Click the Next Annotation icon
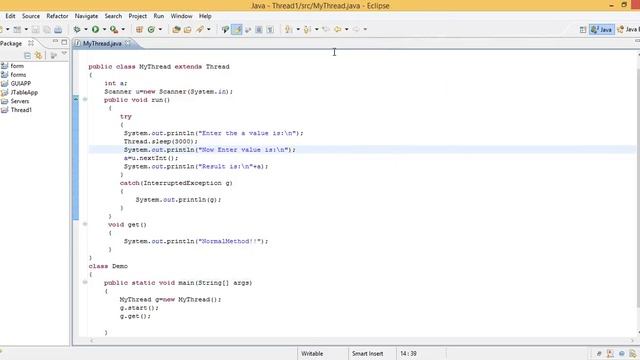Screen dimensions: 640x360 click(289, 29)
